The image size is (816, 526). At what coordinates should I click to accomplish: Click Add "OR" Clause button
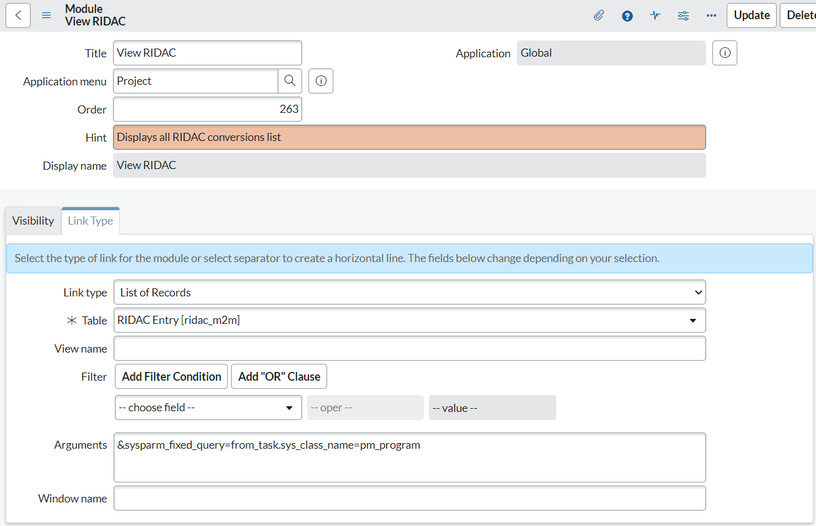279,376
